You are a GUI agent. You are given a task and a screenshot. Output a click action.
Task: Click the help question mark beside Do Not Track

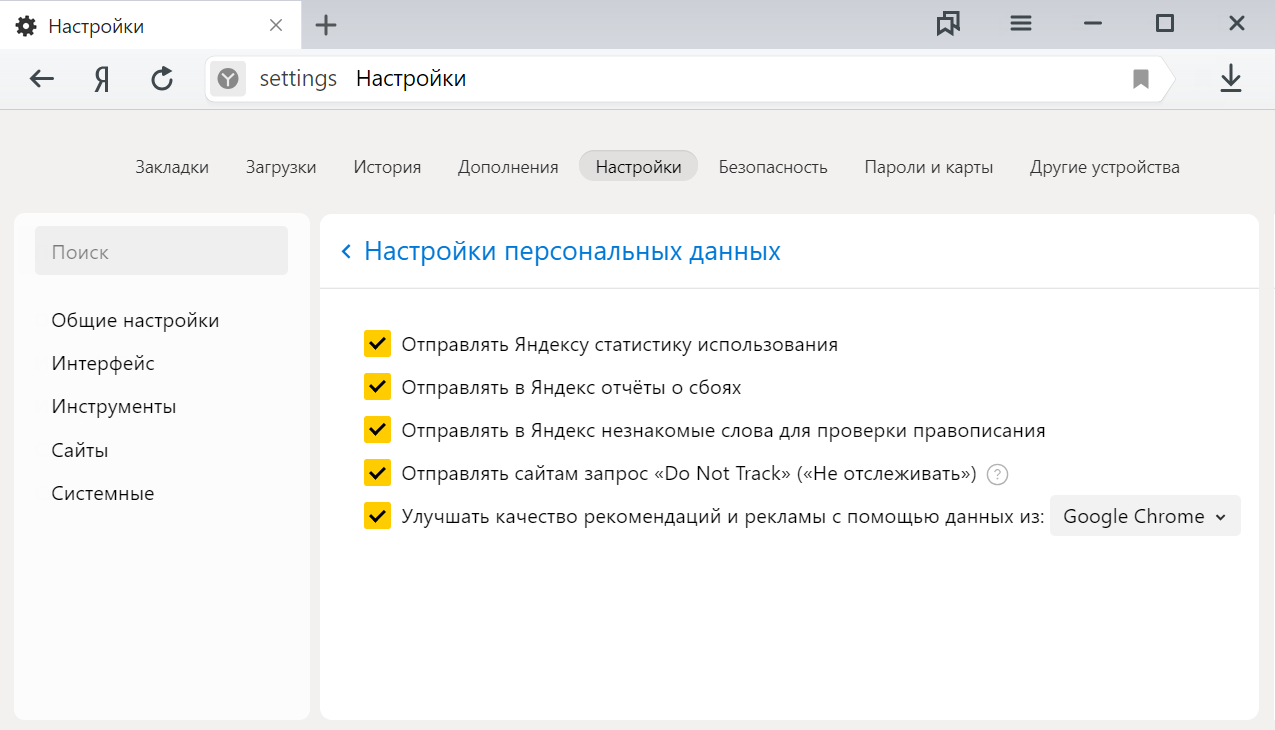tap(997, 474)
